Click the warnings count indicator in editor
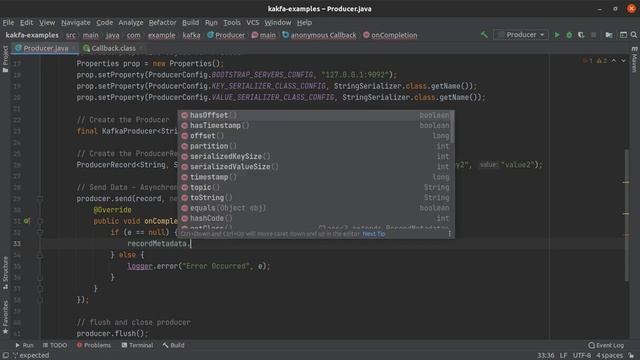640x360 pixels. click(x=602, y=61)
